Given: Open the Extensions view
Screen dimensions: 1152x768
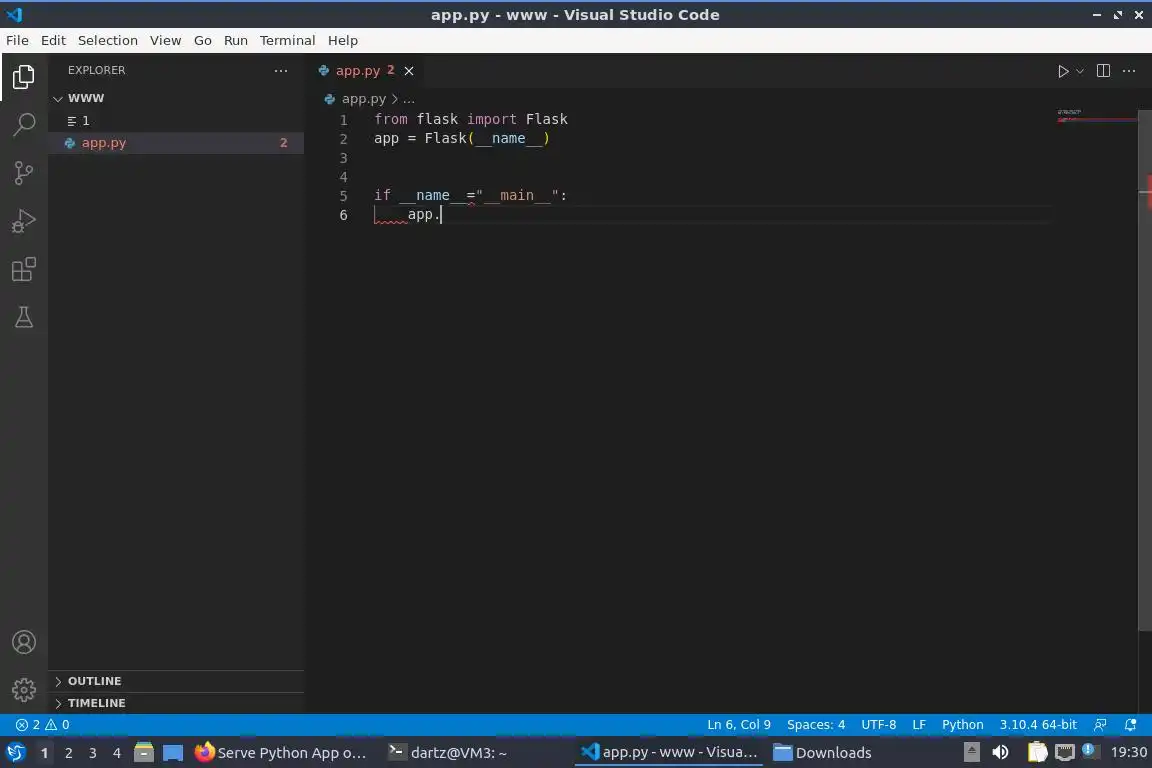Looking at the screenshot, I should pyautogui.click(x=24, y=269).
